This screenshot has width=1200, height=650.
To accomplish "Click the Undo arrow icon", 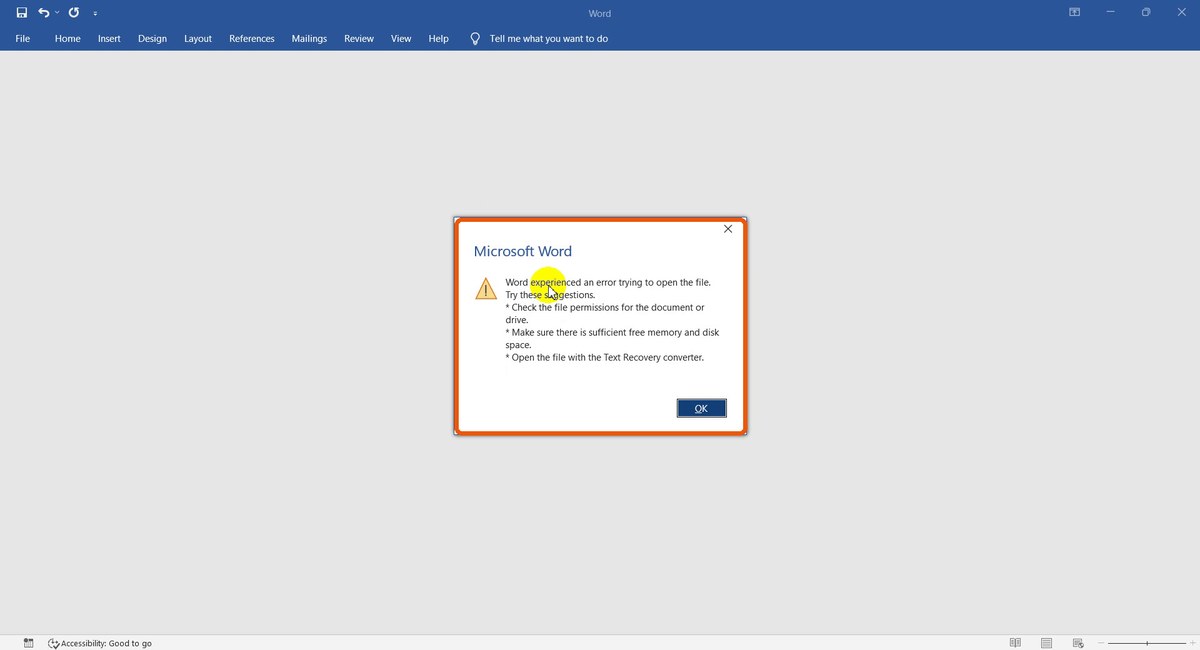I will point(43,13).
